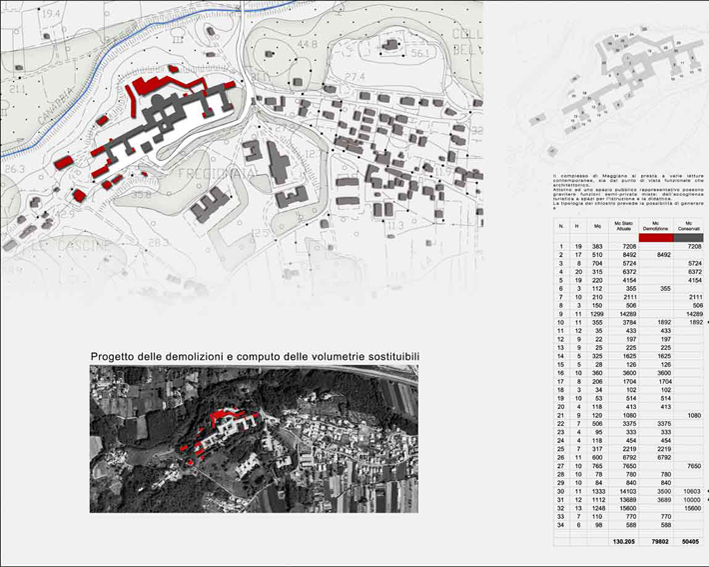Click the total value 130.205
The width and height of the screenshot is (709, 567).
click(x=624, y=542)
